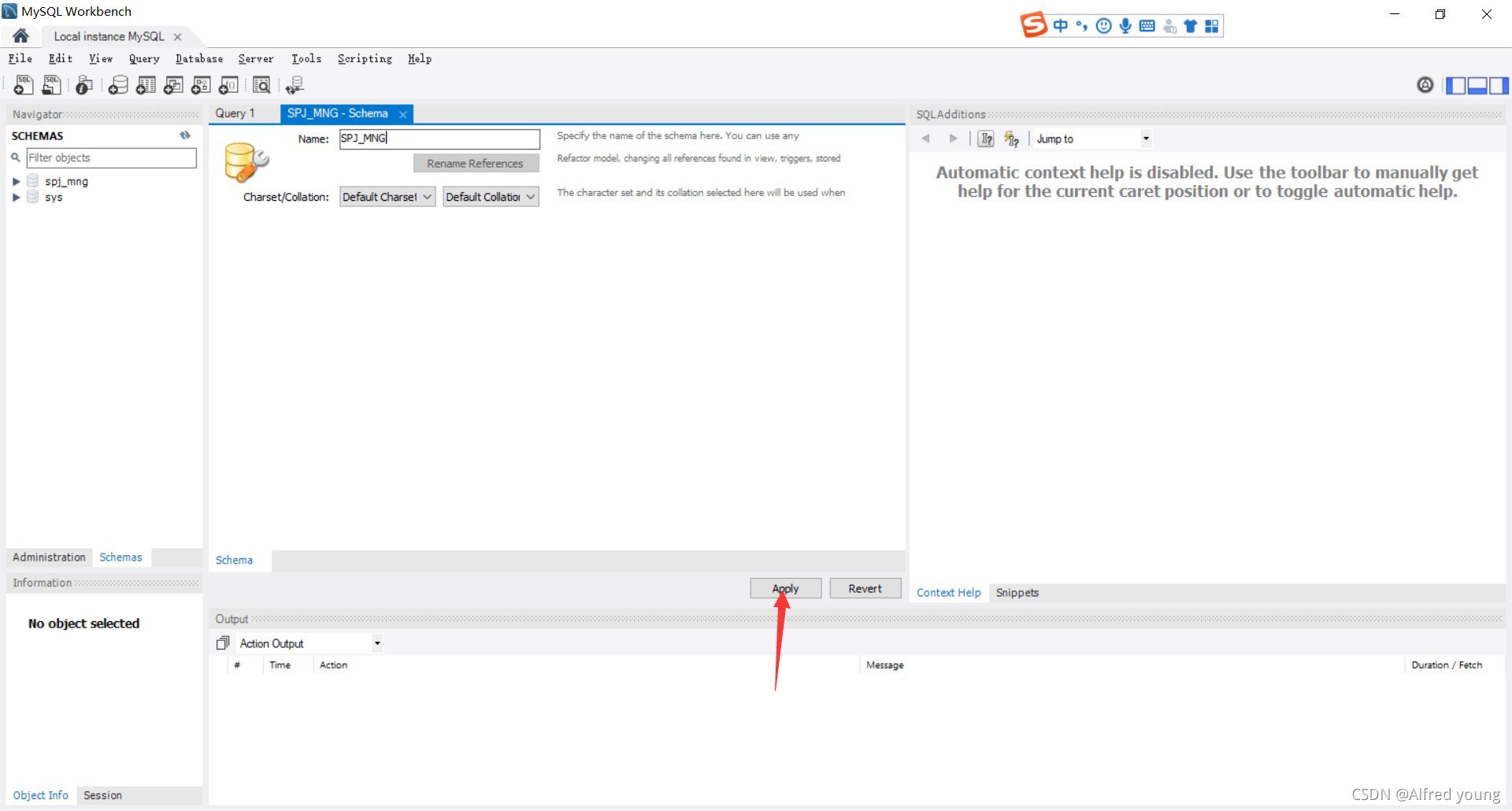Click the schema editor database icon

click(x=246, y=161)
